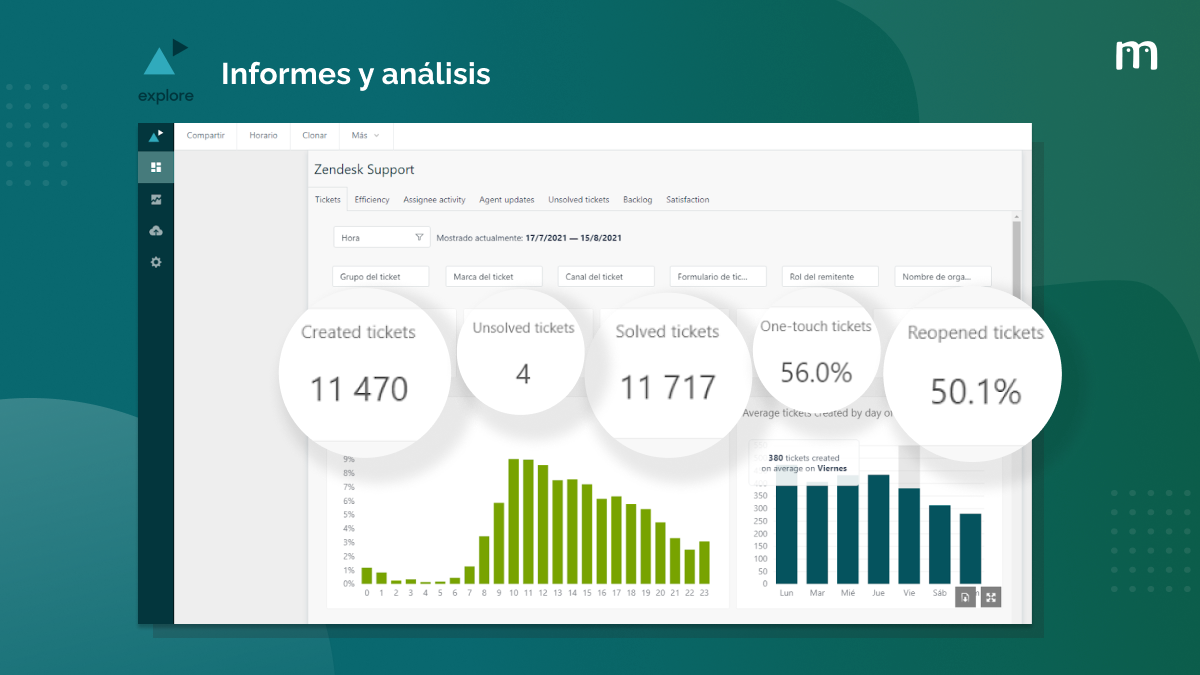Viewport: 1200px width, 675px height.
Task: Open the Settings gear icon in sidebar
Action: tap(156, 262)
